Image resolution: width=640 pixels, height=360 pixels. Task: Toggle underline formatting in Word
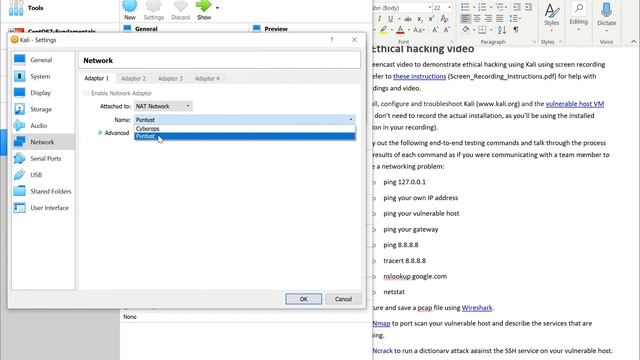coord(391,19)
